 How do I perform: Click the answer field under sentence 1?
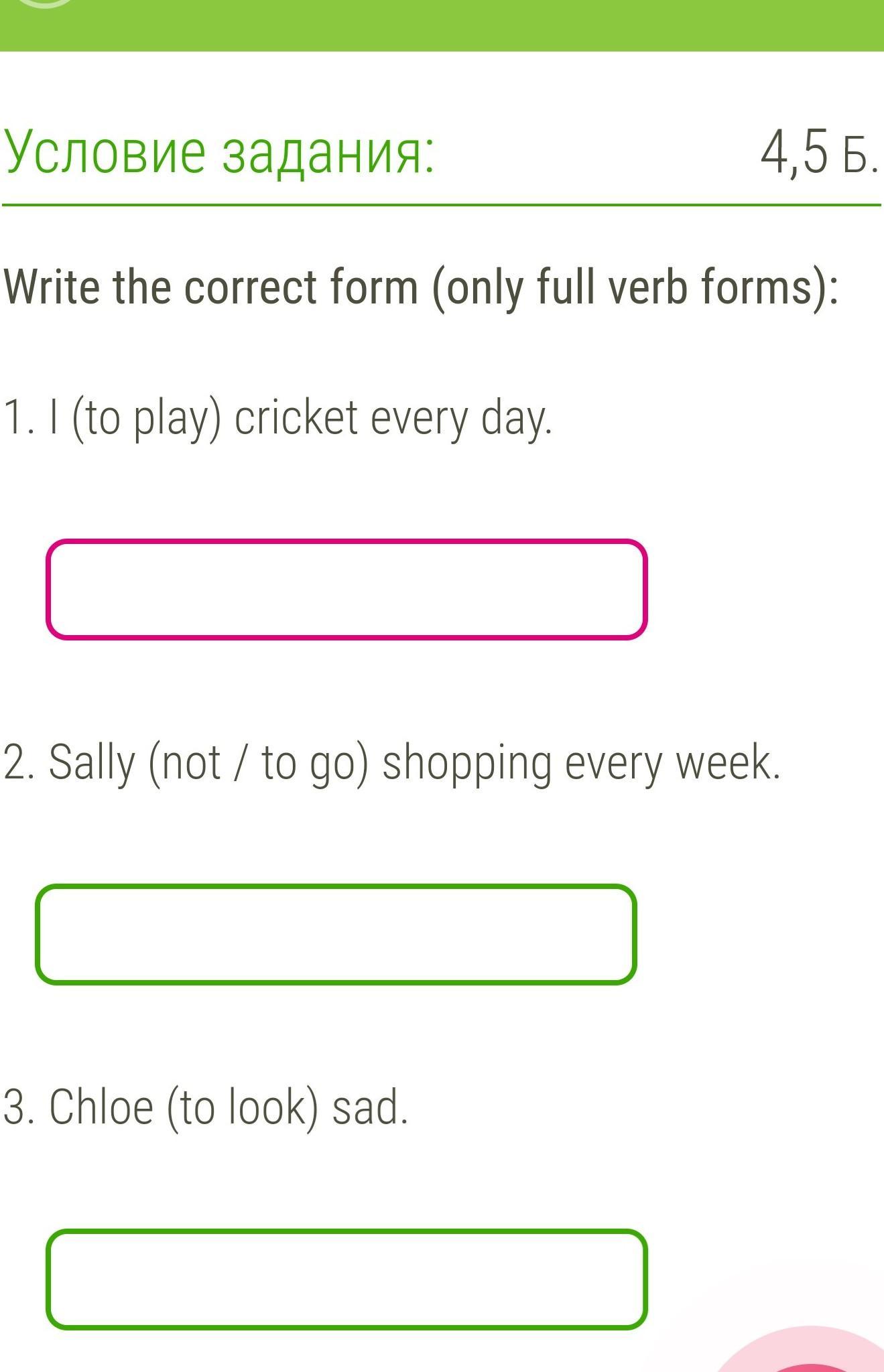pos(346,590)
